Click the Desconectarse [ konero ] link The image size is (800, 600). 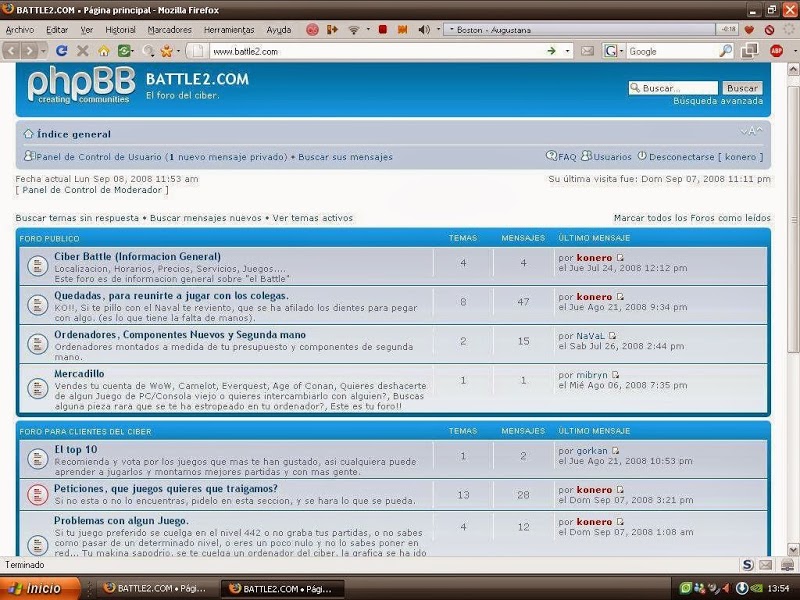706,157
